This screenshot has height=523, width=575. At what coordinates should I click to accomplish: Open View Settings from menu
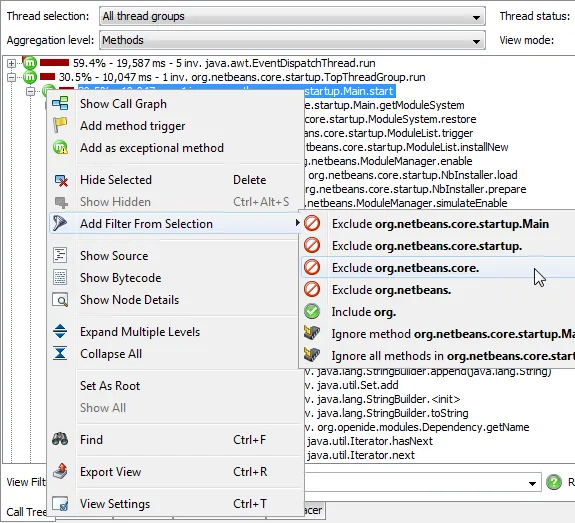pos(175,504)
